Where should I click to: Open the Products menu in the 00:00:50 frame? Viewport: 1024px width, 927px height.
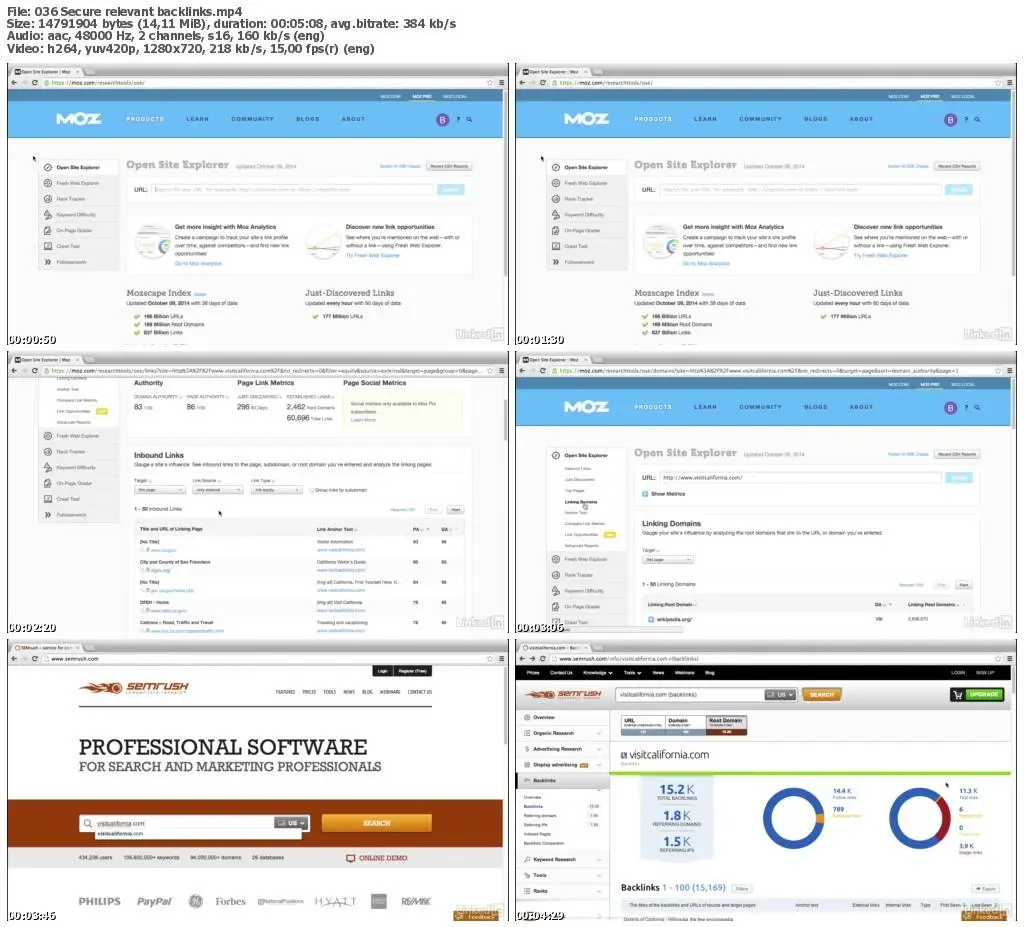click(x=145, y=120)
